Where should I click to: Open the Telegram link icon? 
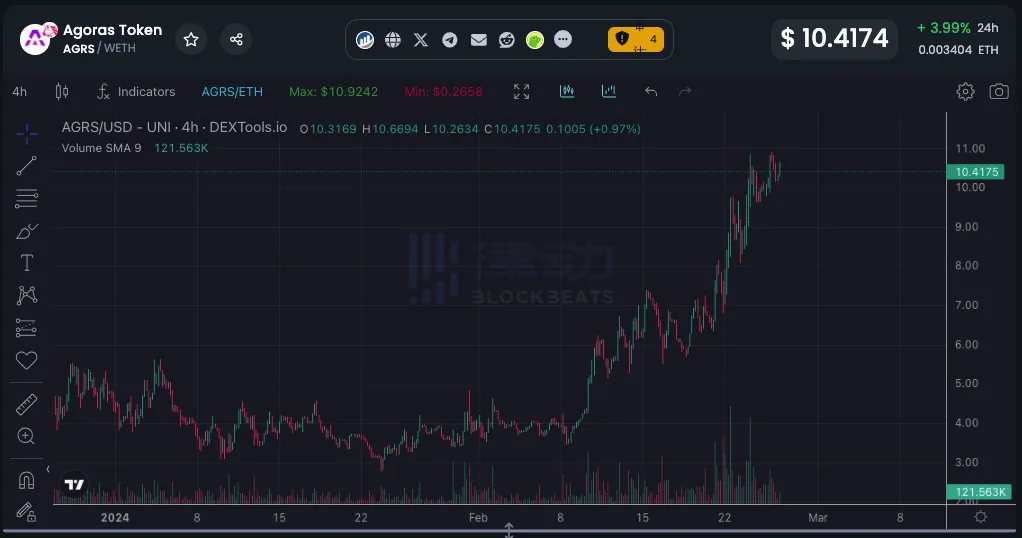pos(450,40)
